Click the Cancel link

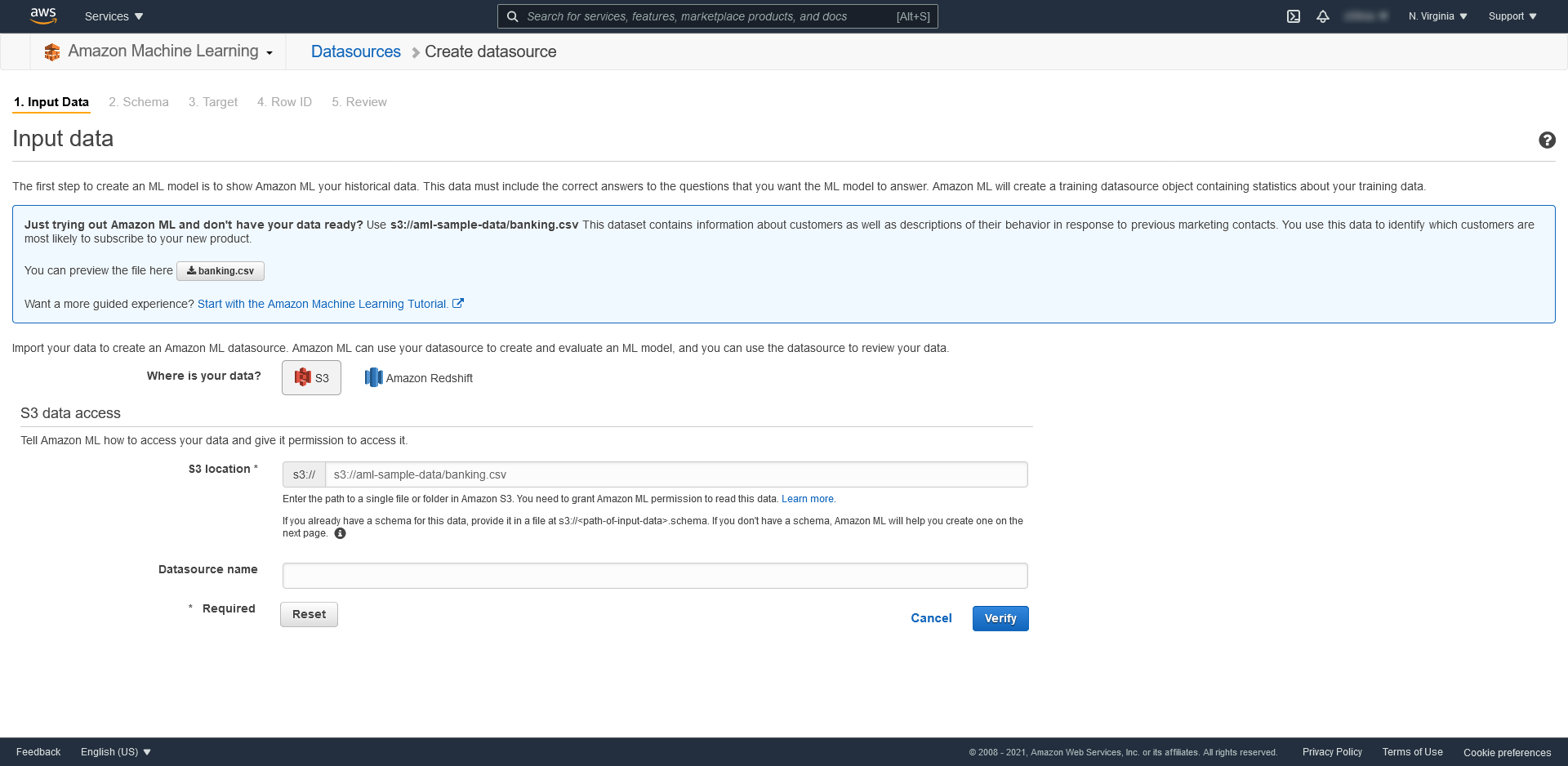[x=931, y=618]
